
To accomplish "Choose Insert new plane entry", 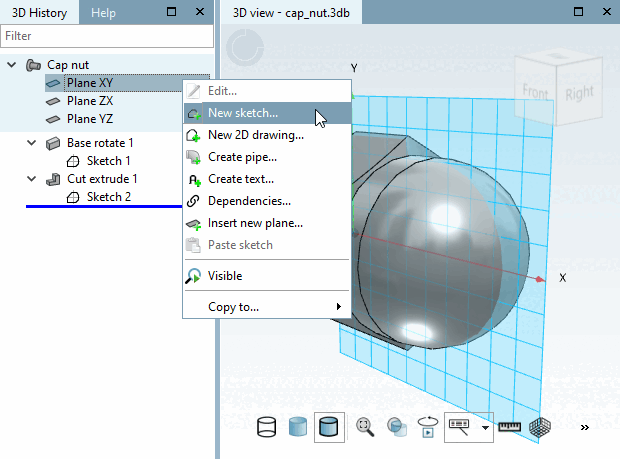I will coord(268,223).
